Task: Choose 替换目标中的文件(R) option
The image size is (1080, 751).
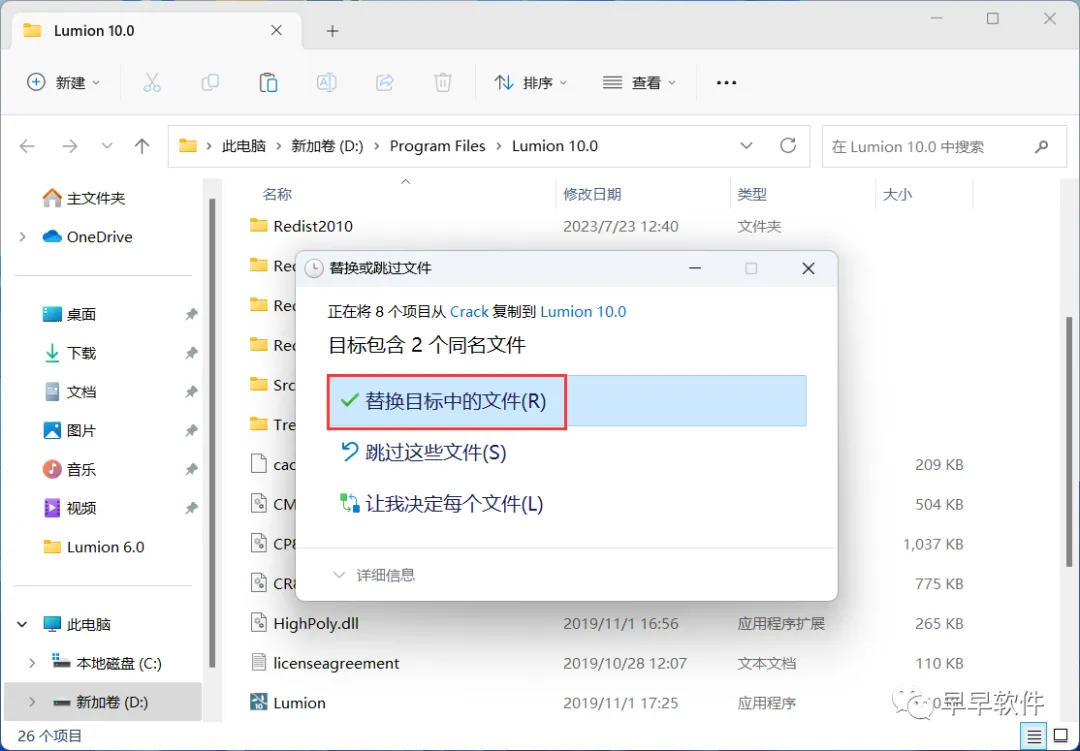Action: pyautogui.click(x=567, y=401)
